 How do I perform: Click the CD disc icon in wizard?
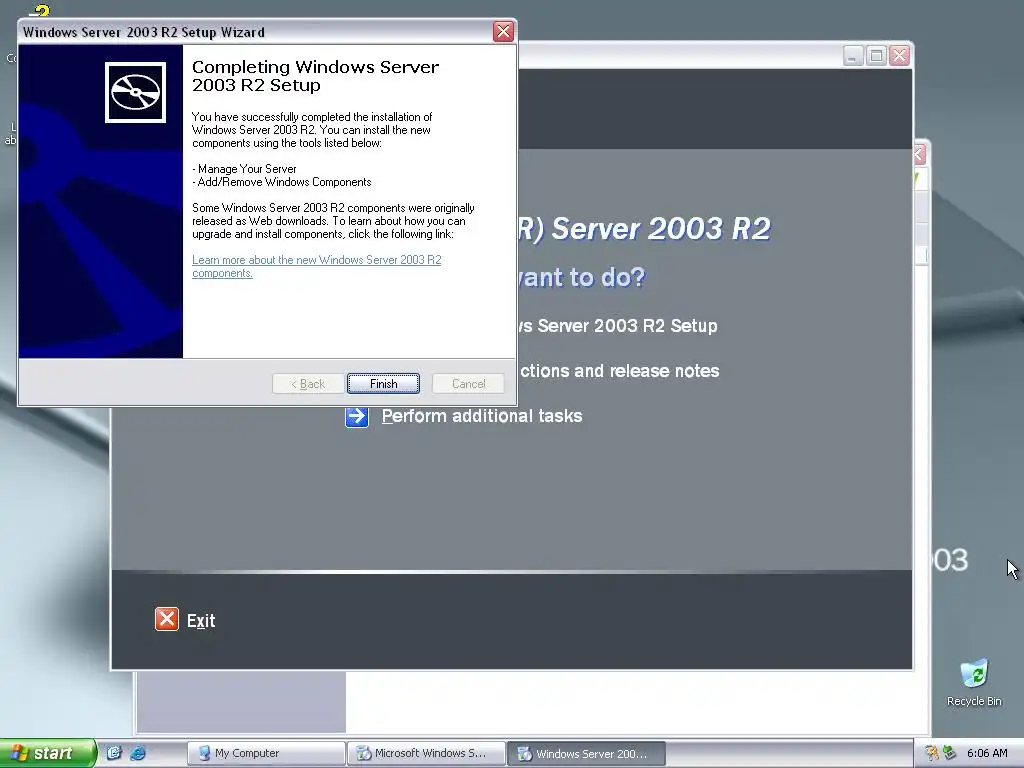[135, 92]
